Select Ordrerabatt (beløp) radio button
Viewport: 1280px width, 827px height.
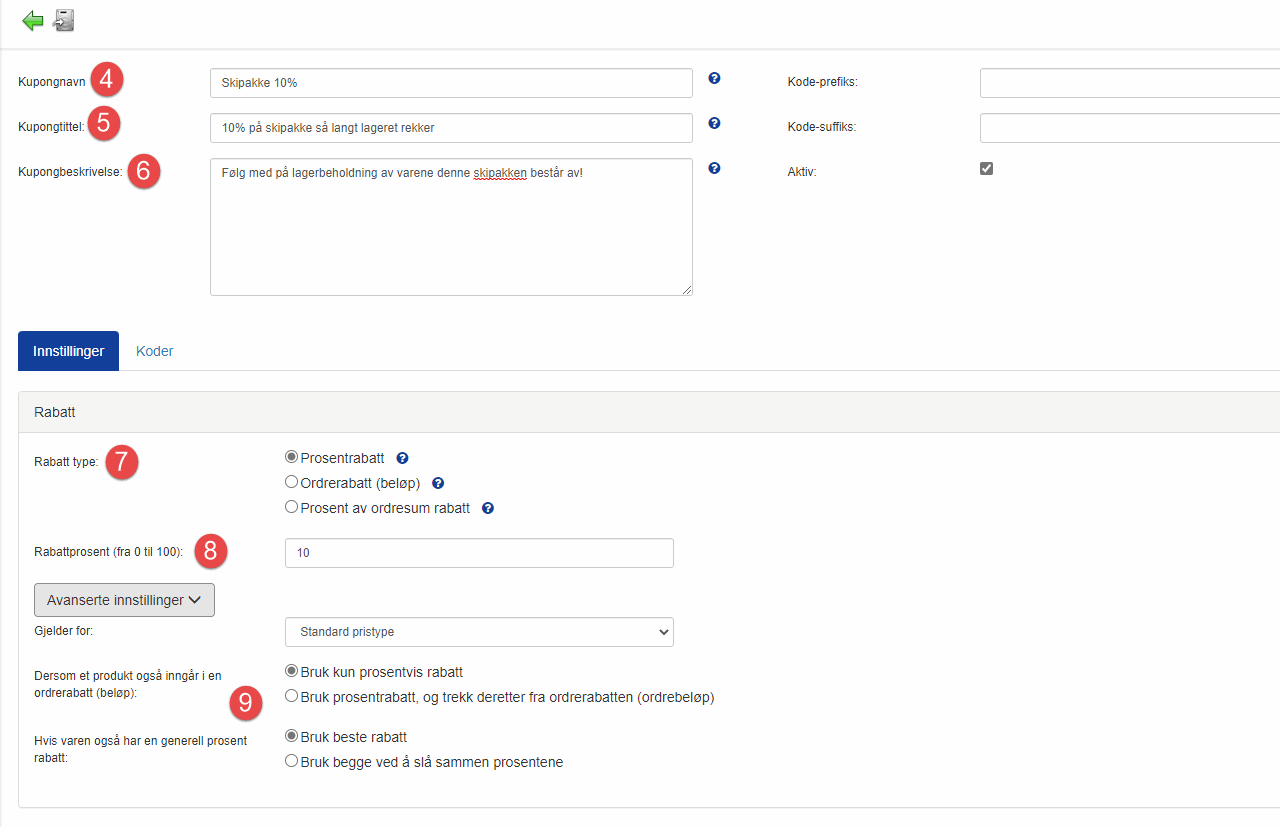click(292, 482)
